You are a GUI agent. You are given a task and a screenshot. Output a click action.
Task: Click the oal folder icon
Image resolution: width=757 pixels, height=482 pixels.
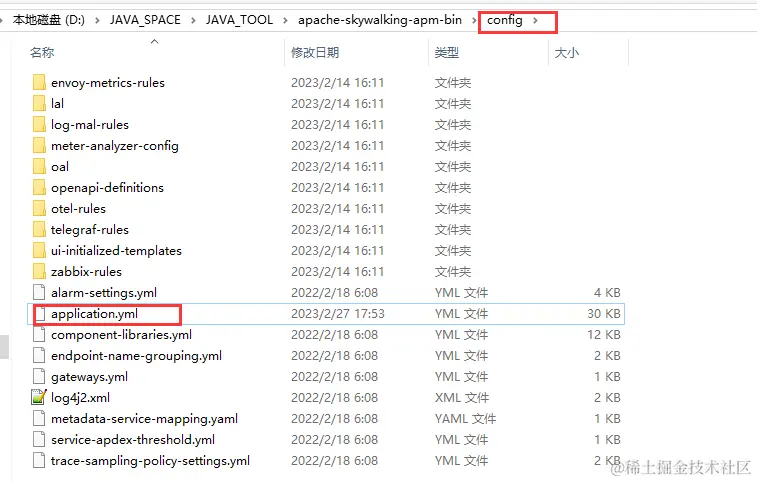click(39, 167)
